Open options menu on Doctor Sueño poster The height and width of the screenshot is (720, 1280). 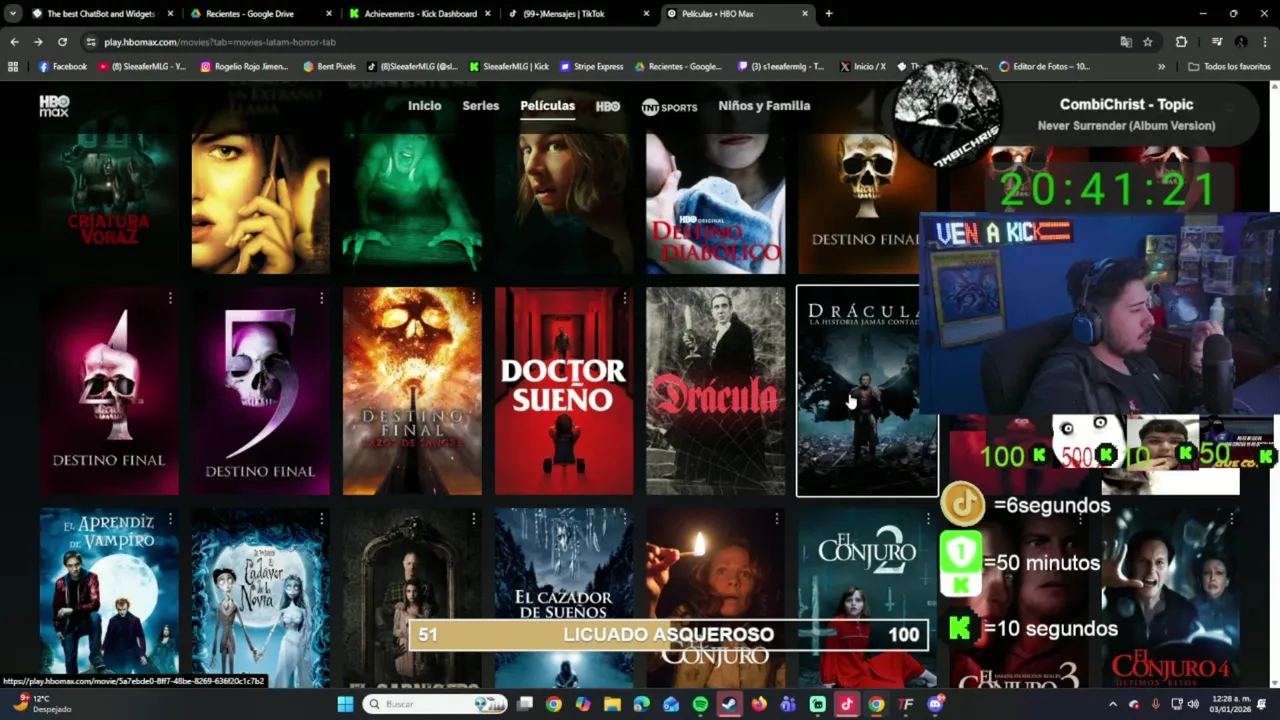click(624, 298)
